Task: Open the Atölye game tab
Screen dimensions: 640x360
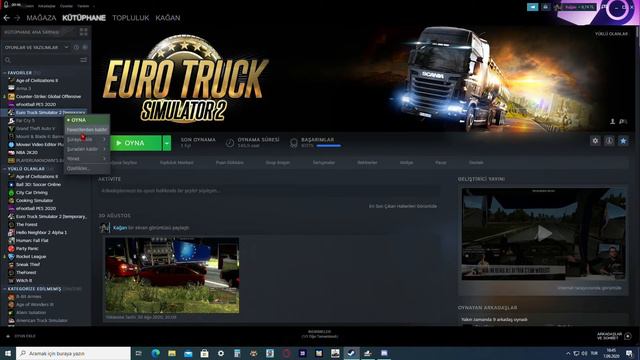Action: (x=406, y=162)
